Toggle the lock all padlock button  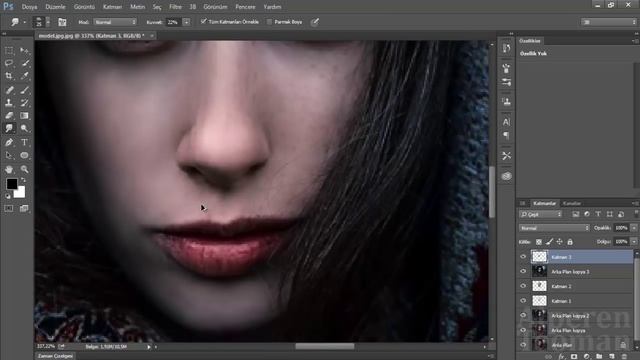pyautogui.click(x=570, y=242)
